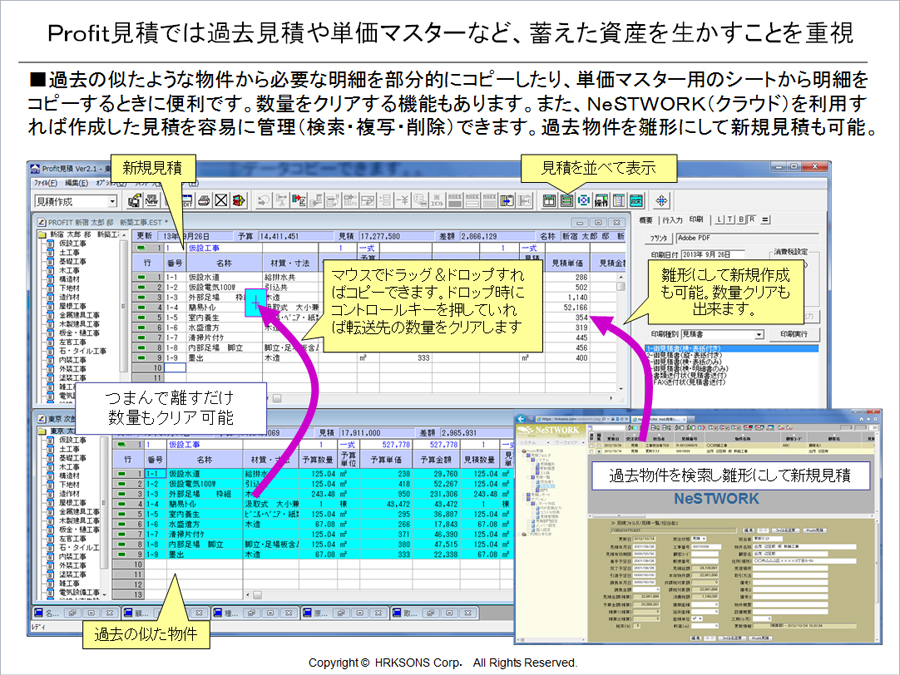Select 石・タイル工事 in the upper window tree

82,351
